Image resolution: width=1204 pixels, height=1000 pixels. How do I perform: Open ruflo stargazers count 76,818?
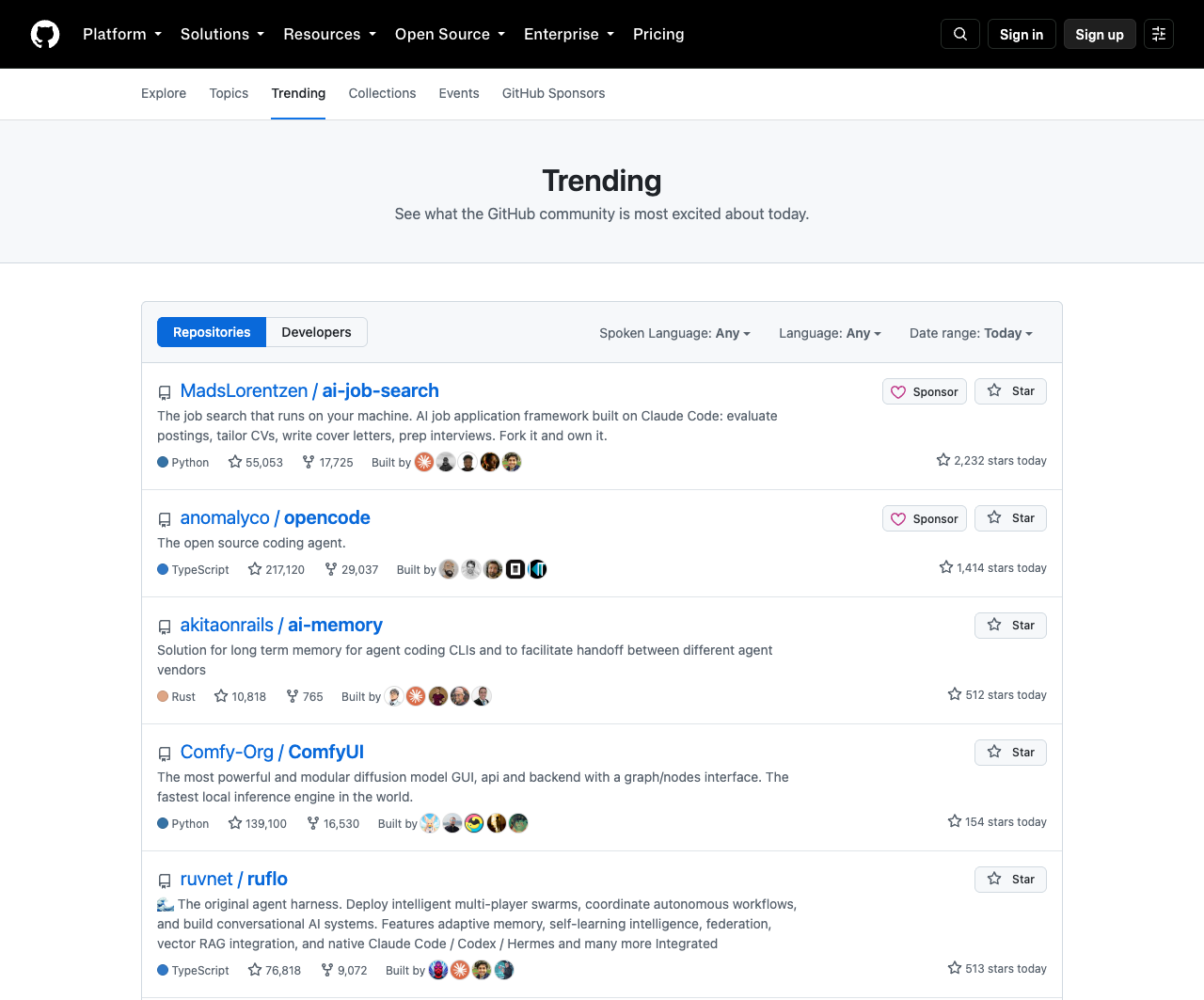[275, 970]
